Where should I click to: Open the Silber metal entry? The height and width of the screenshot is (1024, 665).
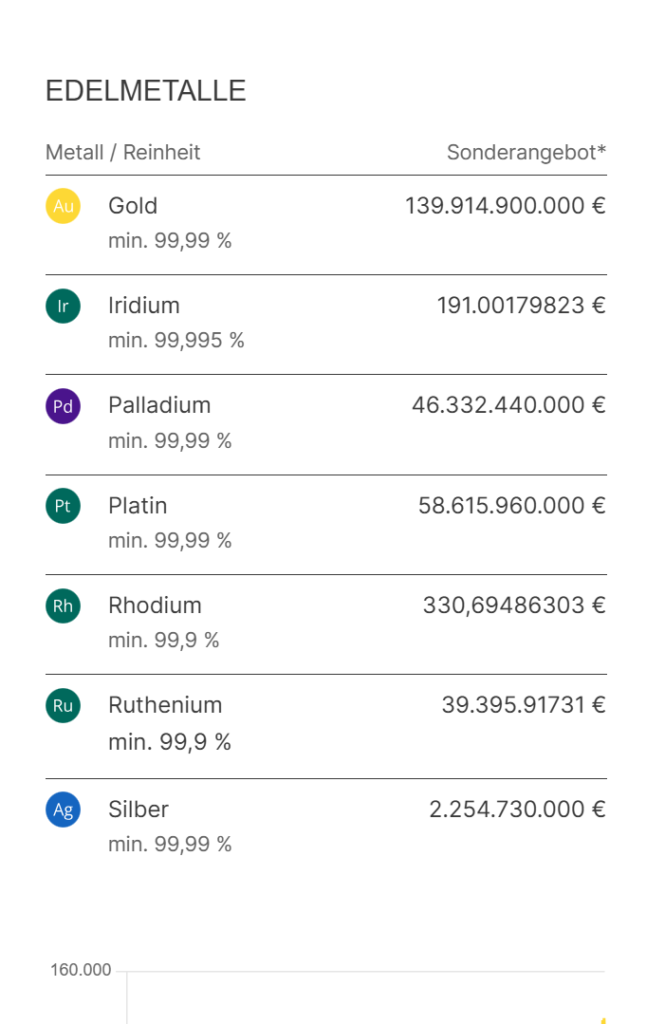coord(139,809)
